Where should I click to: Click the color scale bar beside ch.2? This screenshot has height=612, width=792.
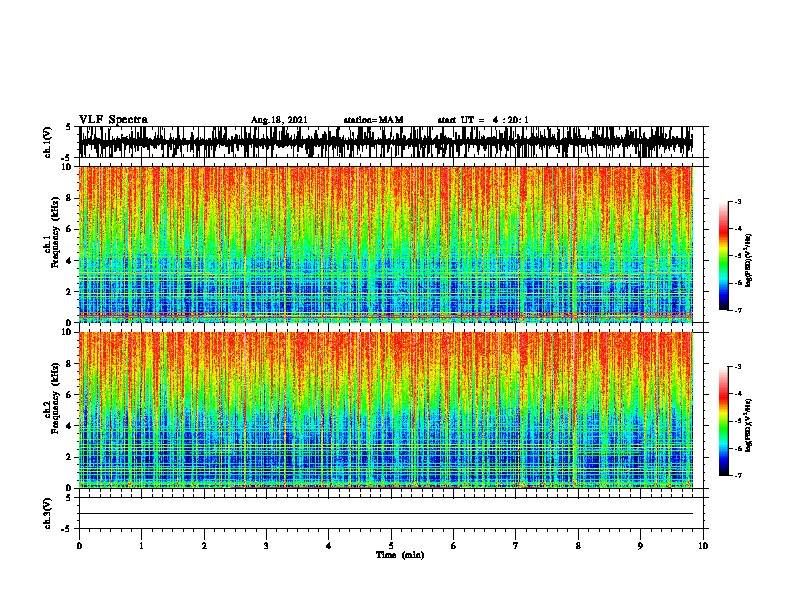pos(724,421)
